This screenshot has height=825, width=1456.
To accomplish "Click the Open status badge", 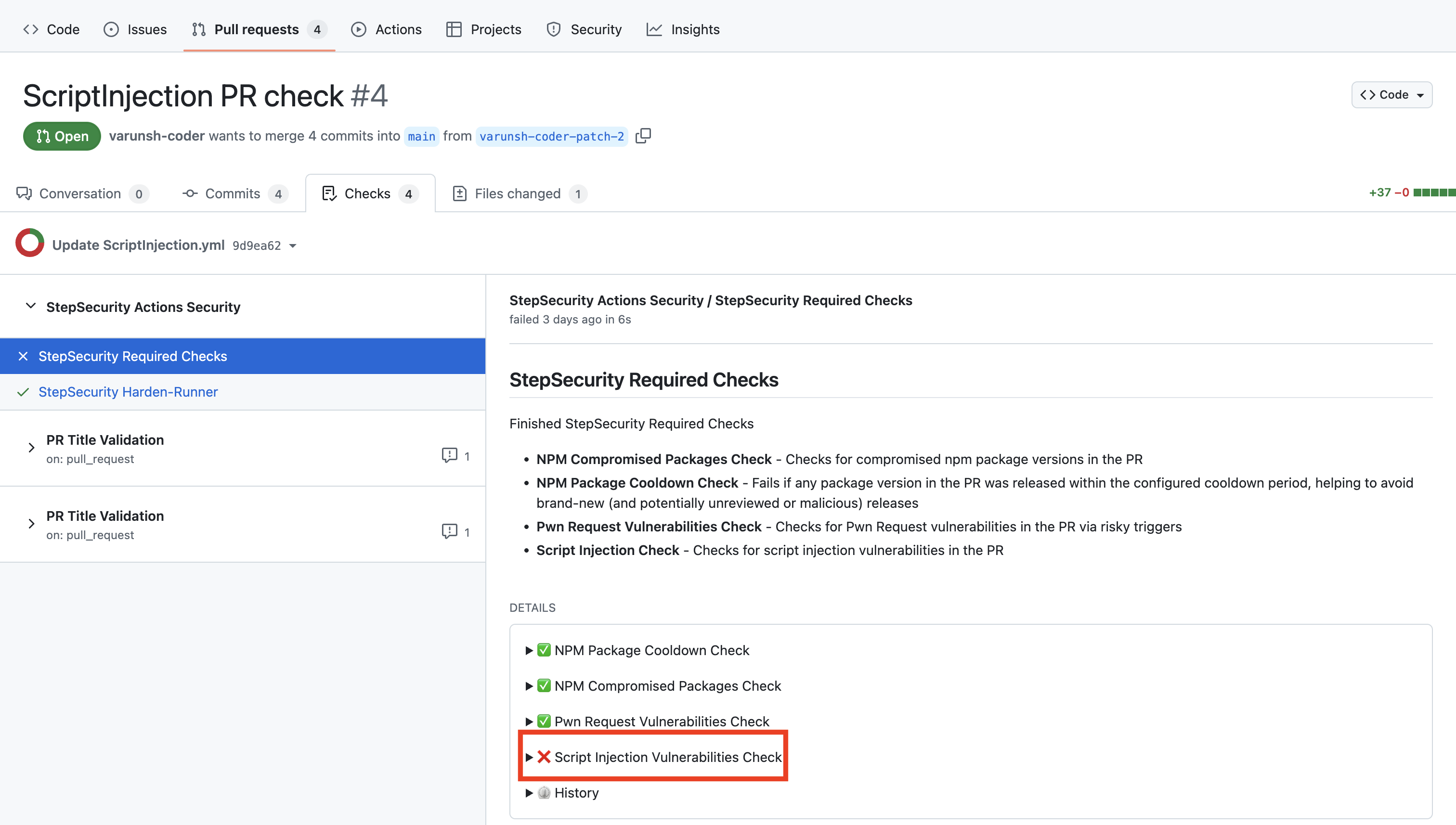I will click(62, 137).
